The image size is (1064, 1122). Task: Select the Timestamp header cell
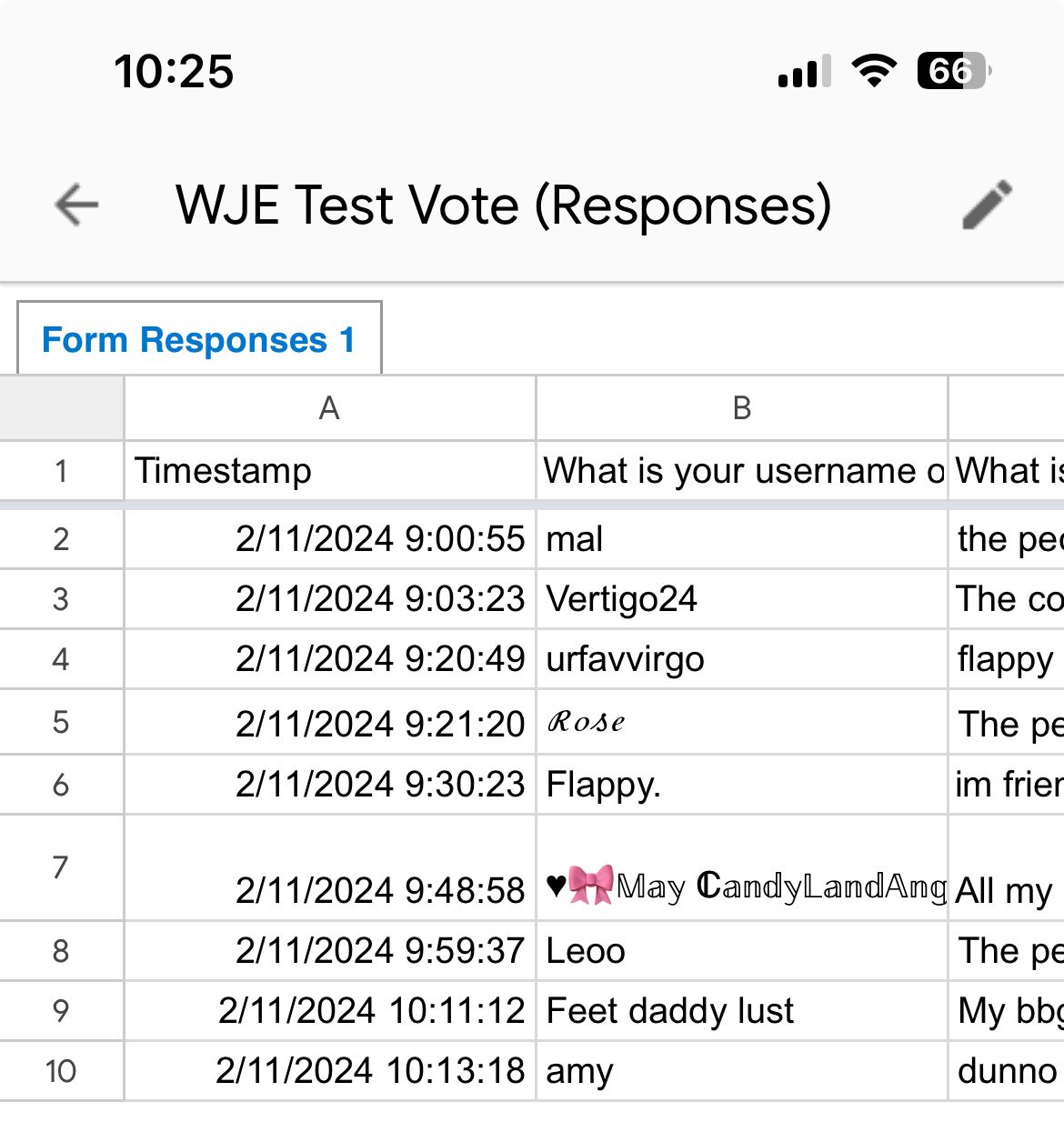coord(329,471)
